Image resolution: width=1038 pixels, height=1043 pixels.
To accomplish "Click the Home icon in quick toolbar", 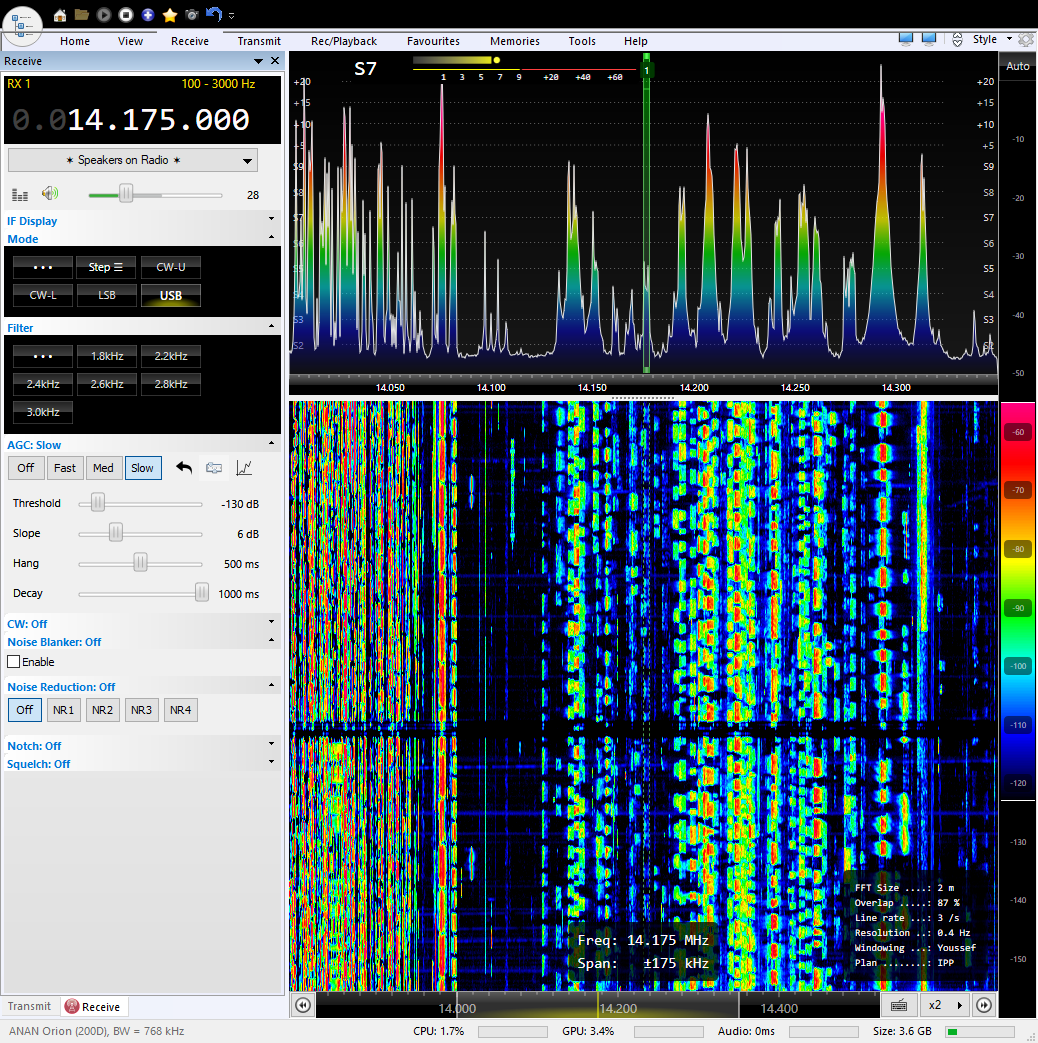I will 60,15.
